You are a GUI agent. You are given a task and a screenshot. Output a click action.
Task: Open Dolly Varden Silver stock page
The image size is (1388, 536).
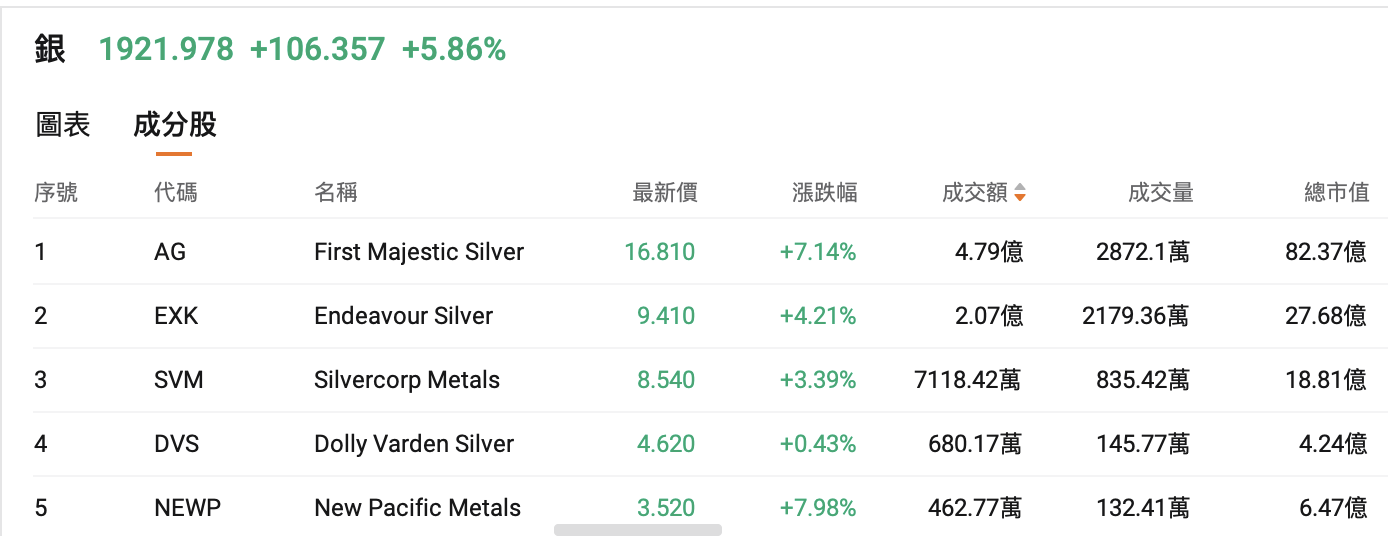pos(414,444)
